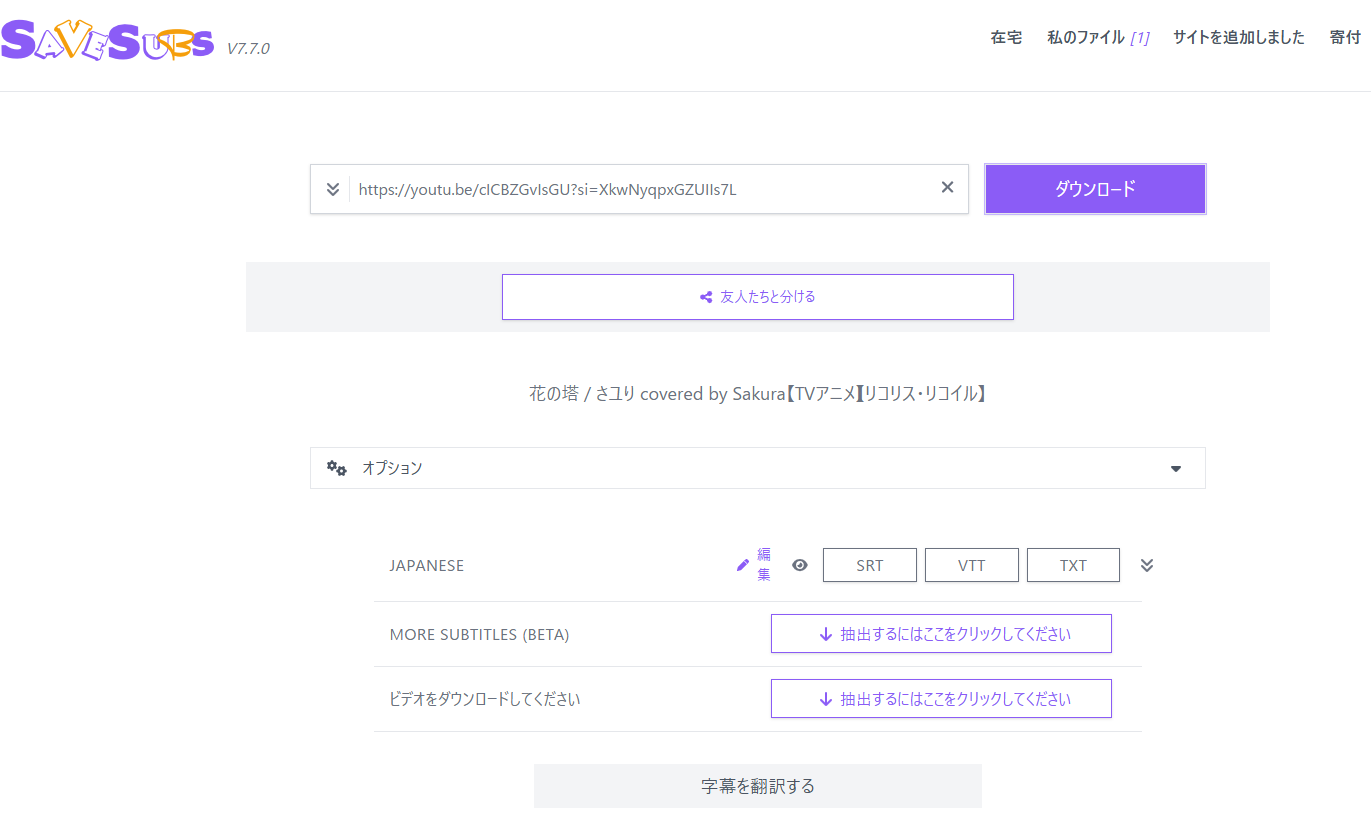This screenshot has width=1371, height=817.
Task: Open 私のファイル [1]
Action: pyautogui.click(x=1097, y=36)
